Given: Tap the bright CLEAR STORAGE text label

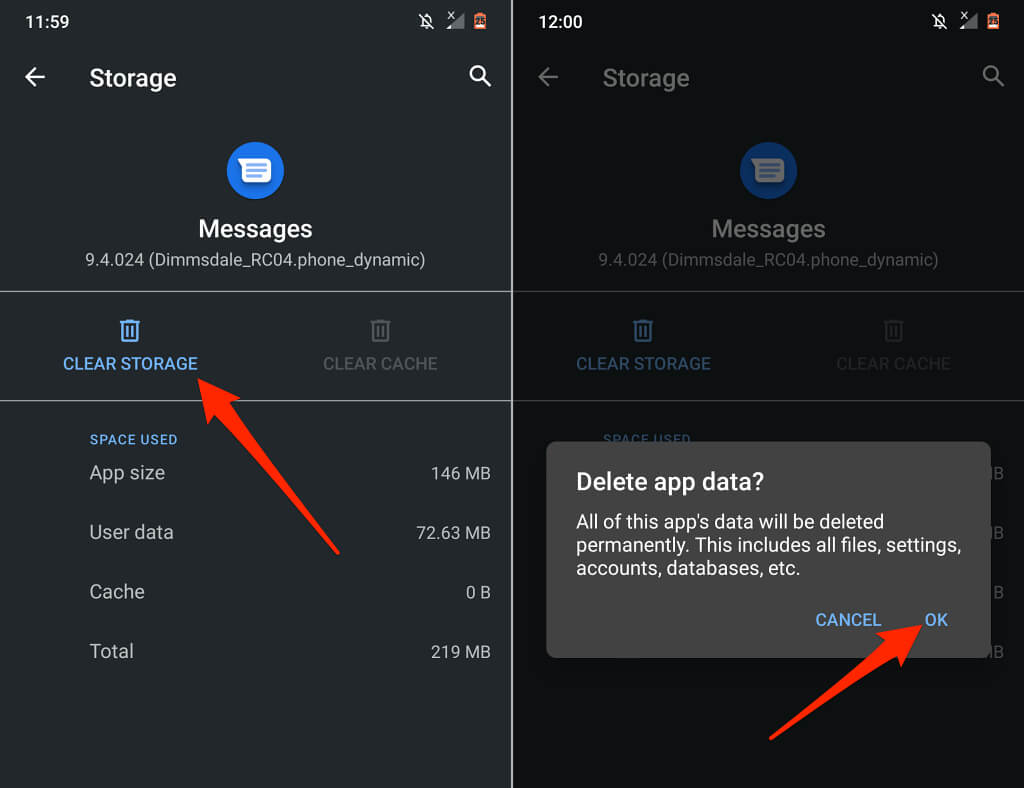Looking at the screenshot, I should tap(130, 364).
